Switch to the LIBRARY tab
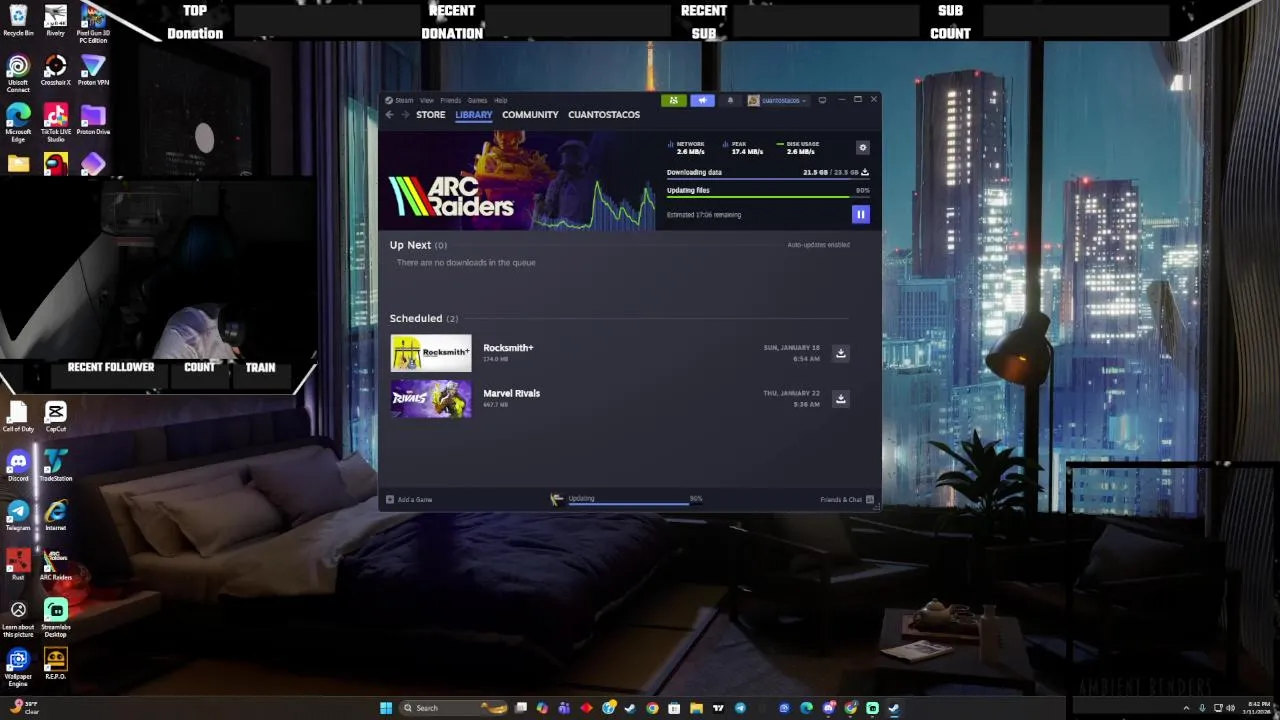Viewport: 1280px width, 720px height. tap(473, 115)
